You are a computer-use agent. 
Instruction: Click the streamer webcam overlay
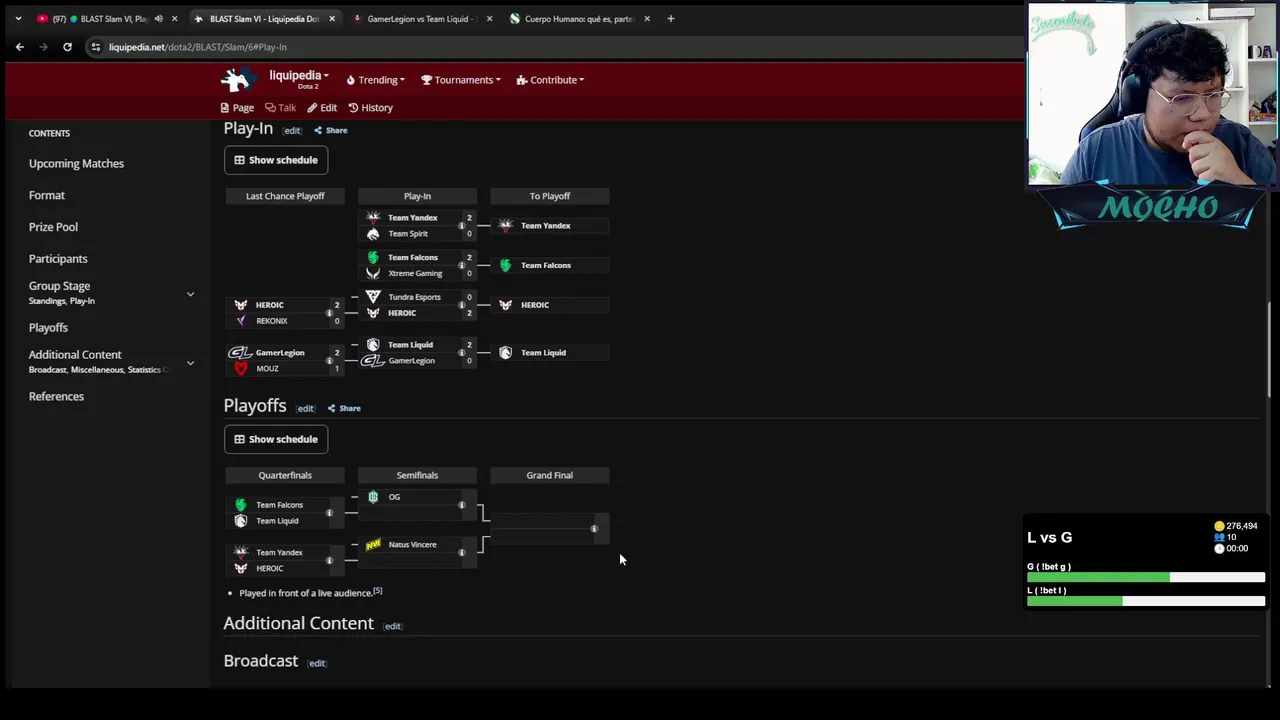click(1153, 95)
